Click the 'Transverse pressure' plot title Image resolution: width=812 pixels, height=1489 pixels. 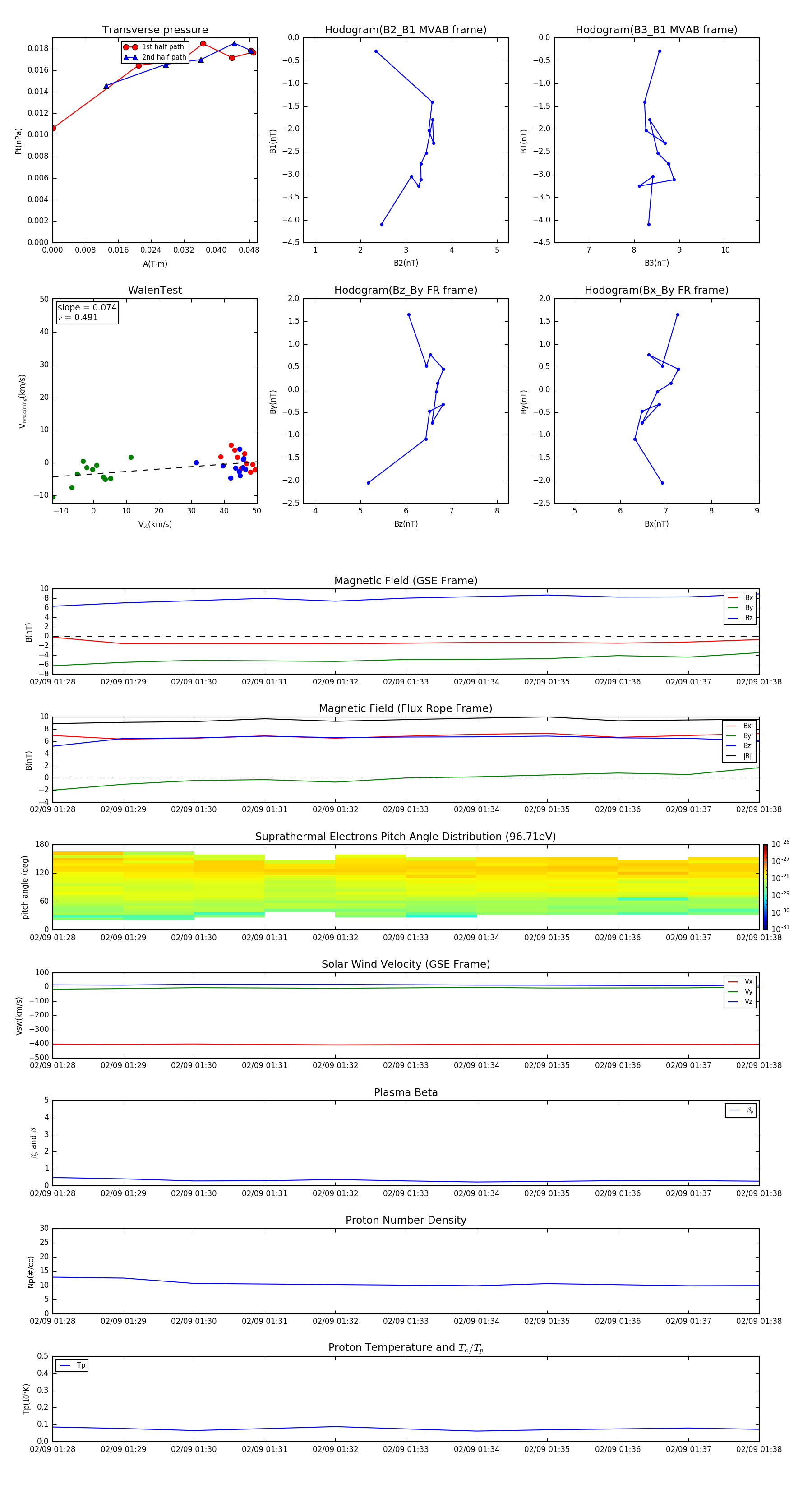[155, 30]
